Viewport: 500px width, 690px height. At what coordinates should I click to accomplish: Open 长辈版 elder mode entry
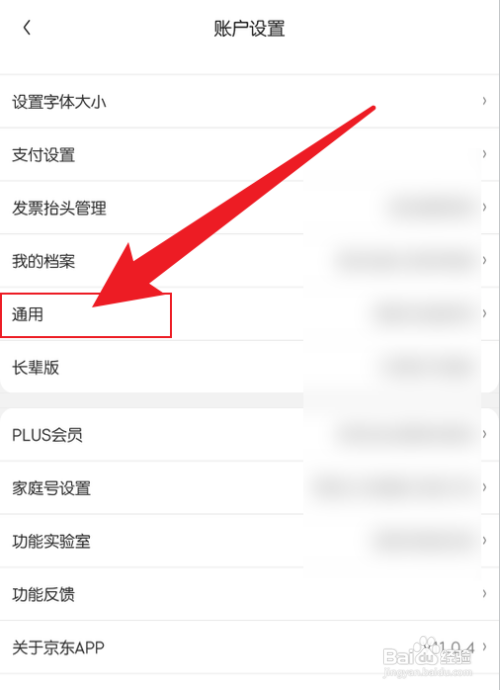pyautogui.click(x=250, y=367)
